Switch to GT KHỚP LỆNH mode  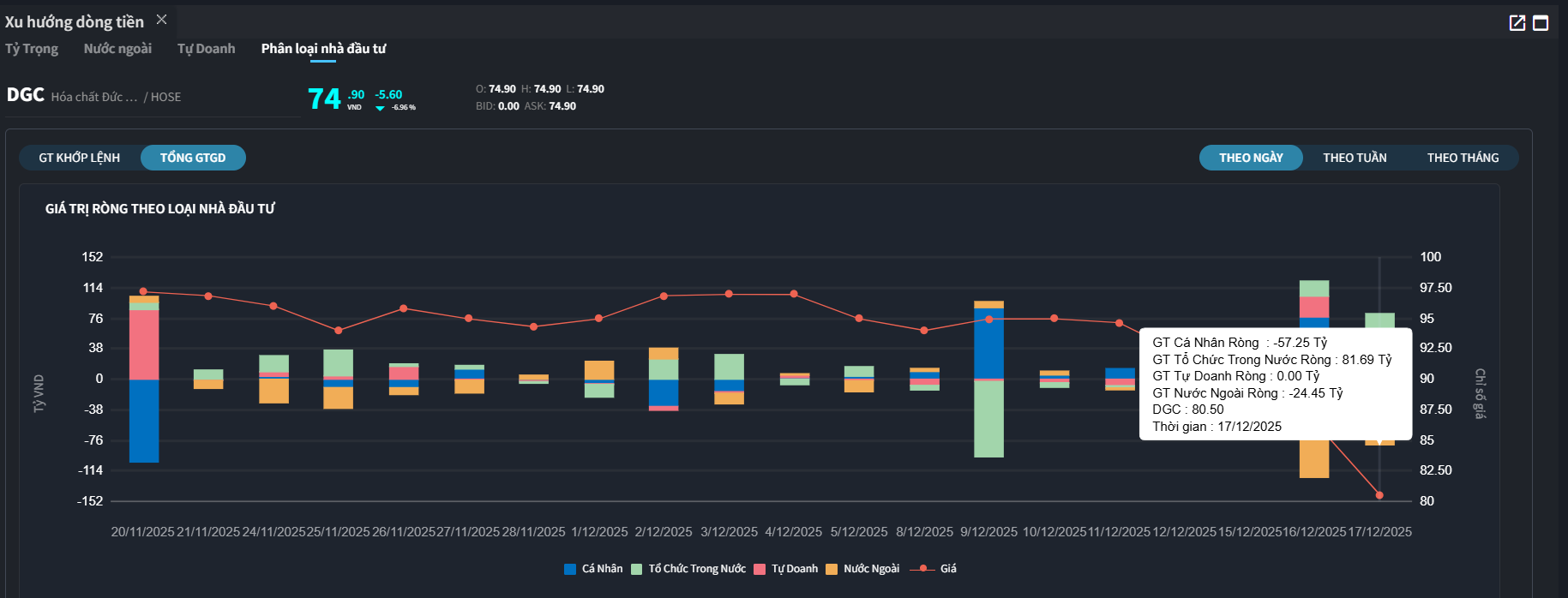pos(79,158)
